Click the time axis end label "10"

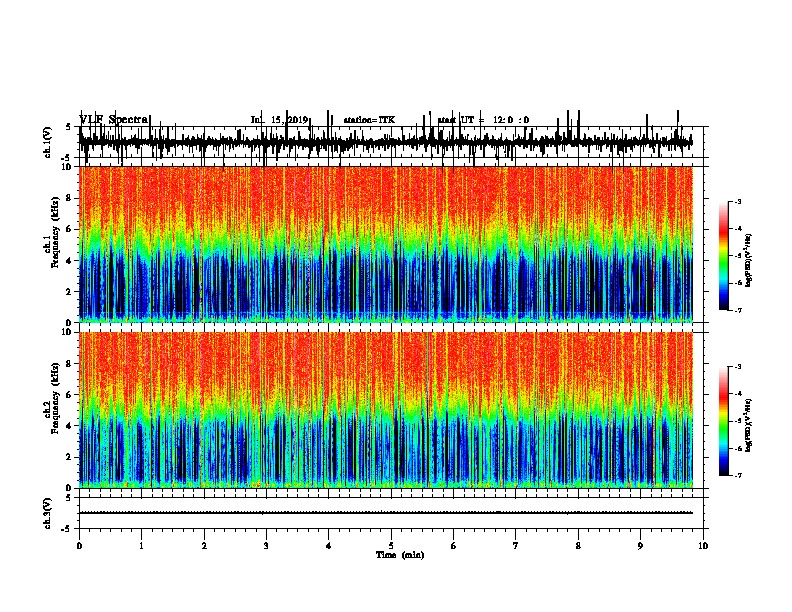703,546
